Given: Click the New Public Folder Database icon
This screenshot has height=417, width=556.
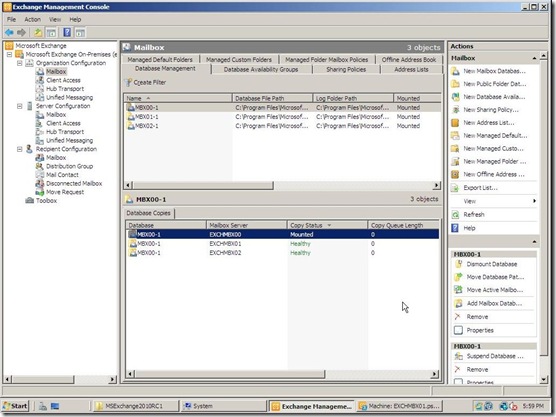Looking at the screenshot, I should 455,84.
